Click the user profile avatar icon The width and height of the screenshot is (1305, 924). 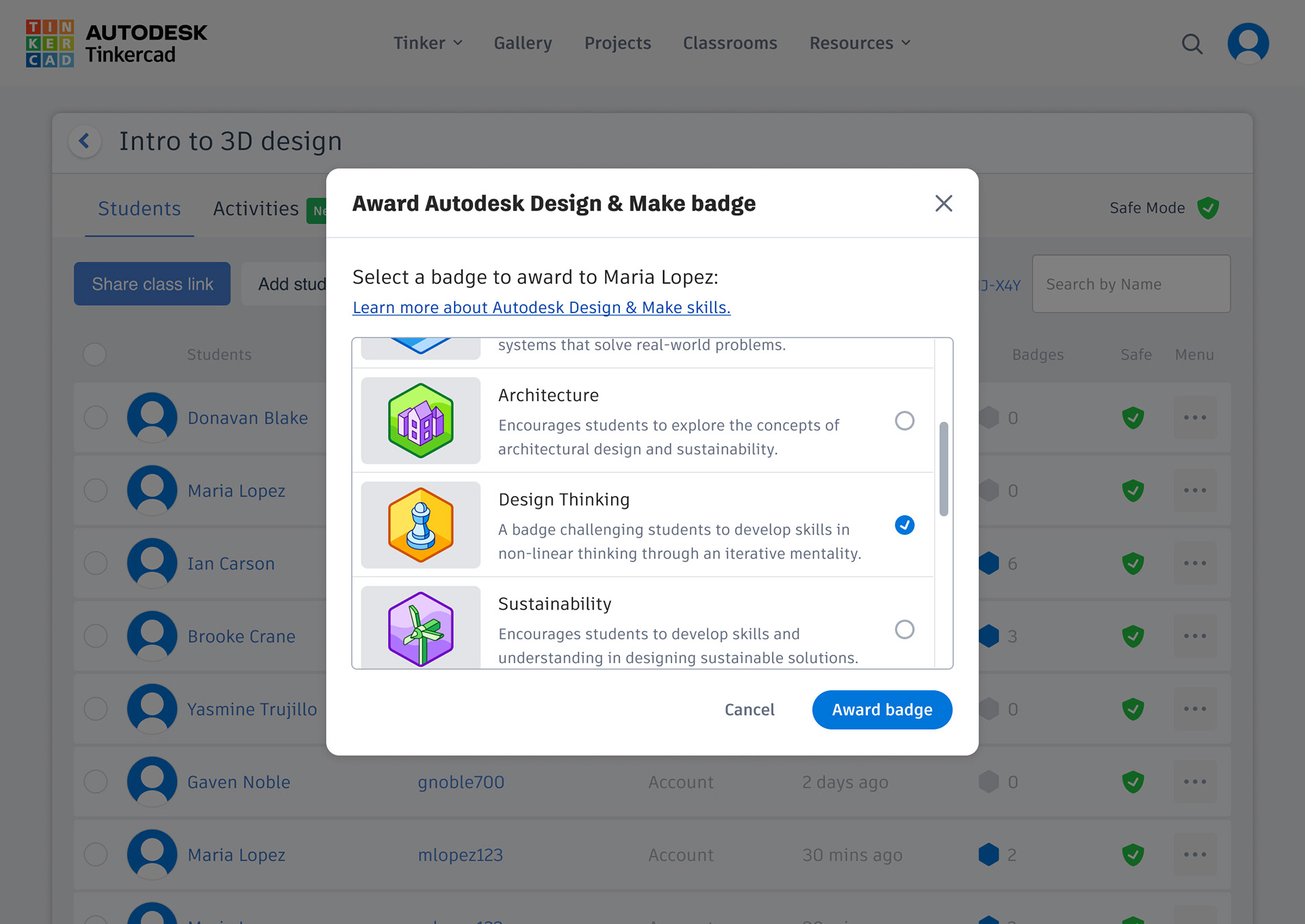pos(1248,43)
